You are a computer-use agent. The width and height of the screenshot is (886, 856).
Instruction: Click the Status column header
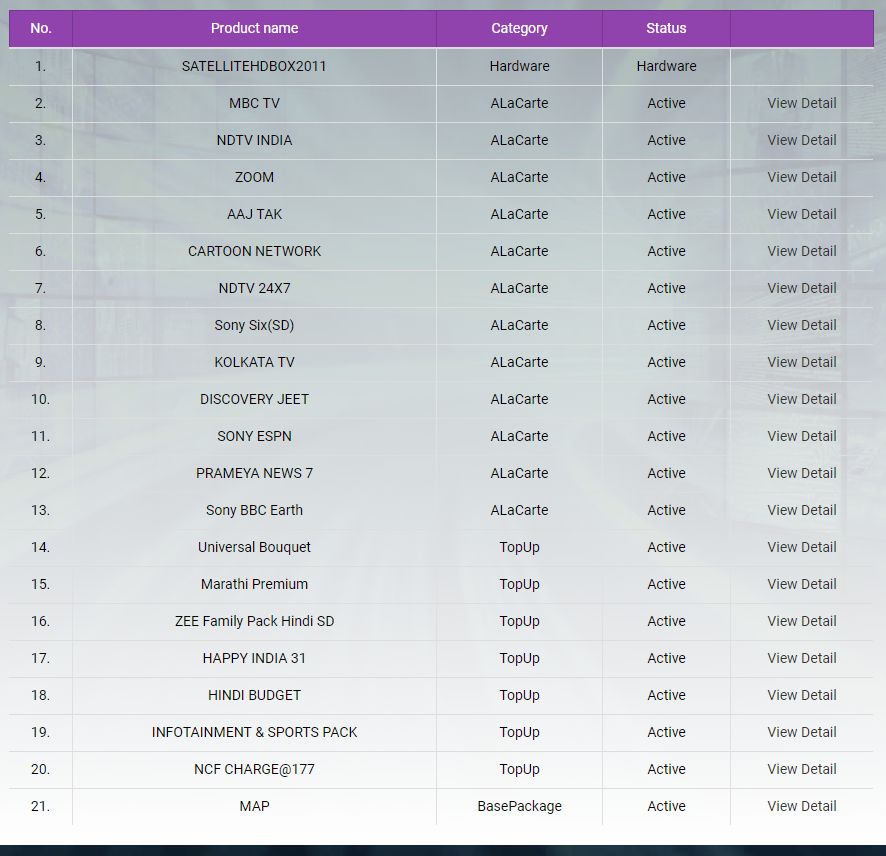point(666,28)
